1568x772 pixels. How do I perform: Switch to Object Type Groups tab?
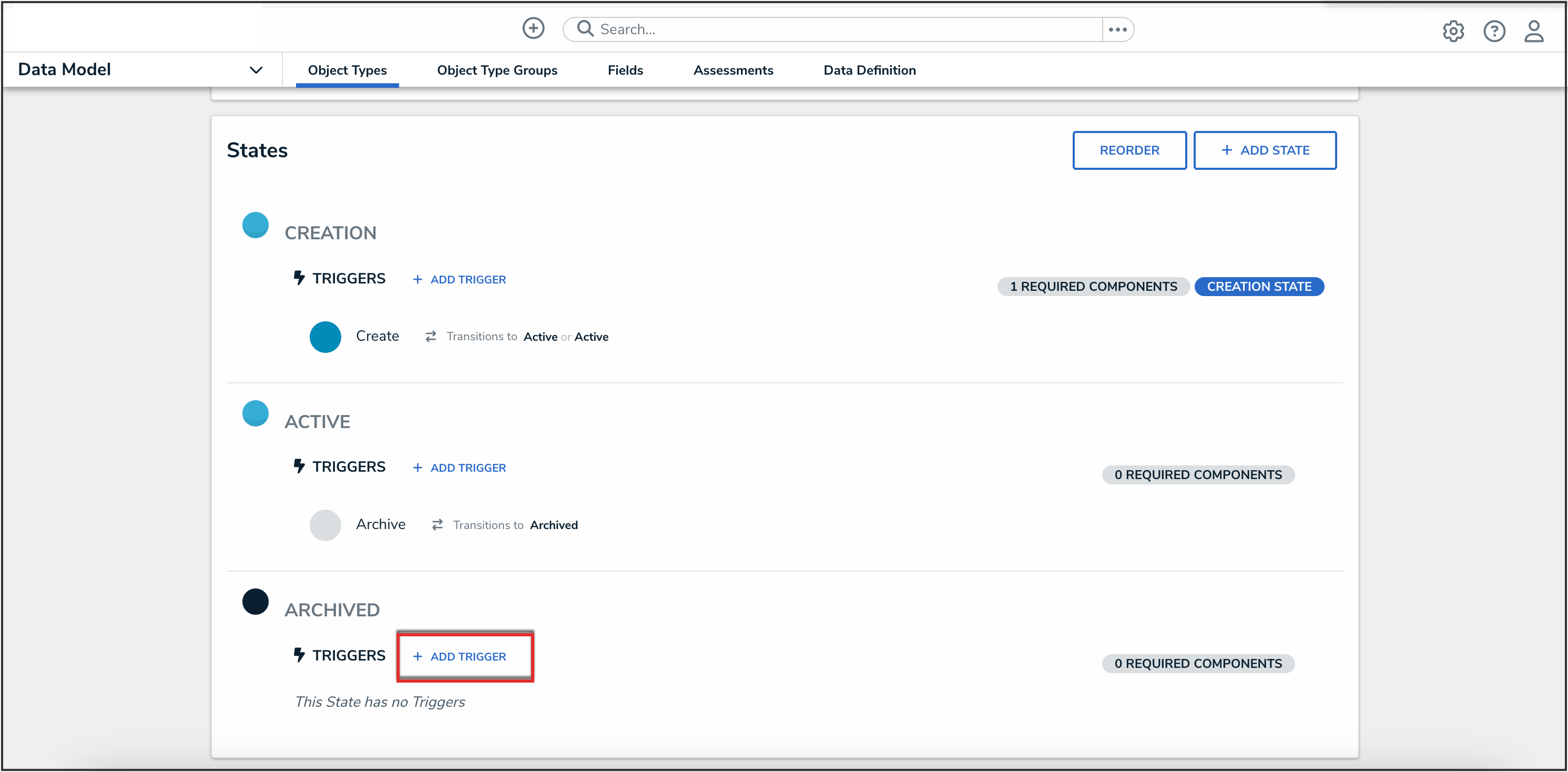pyautogui.click(x=497, y=70)
